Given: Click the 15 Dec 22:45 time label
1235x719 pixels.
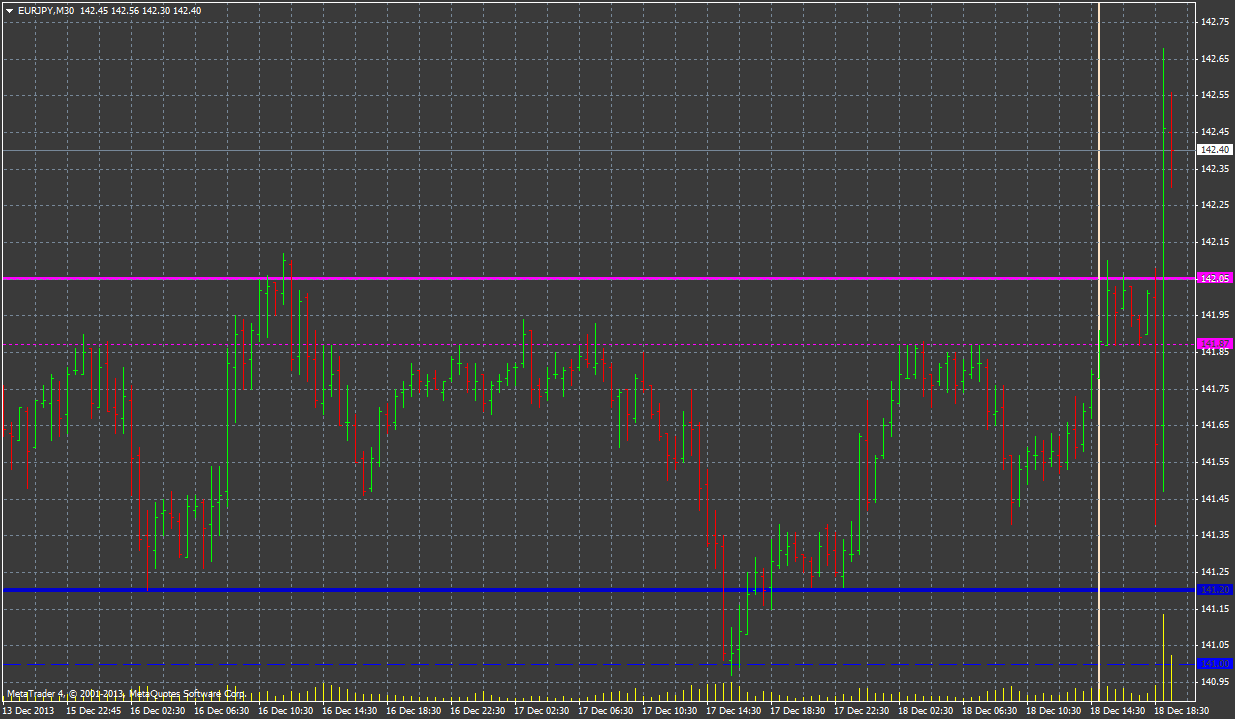Looking at the screenshot, I should 94,711.
